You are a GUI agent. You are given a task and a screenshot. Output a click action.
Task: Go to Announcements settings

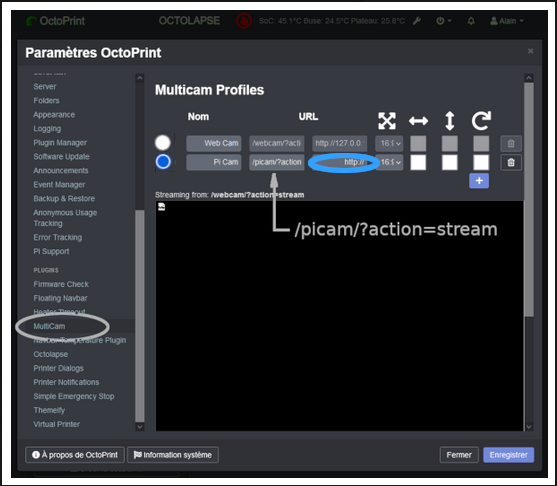click(x=61, y=171)
